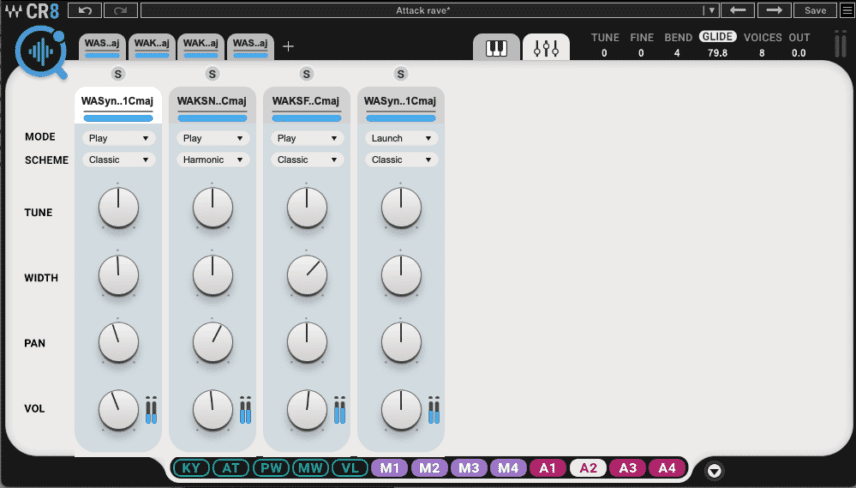Click Width knob of WAKSN..Cmaj column
Viewport: 856px width, 488px height.
(213, 276)
